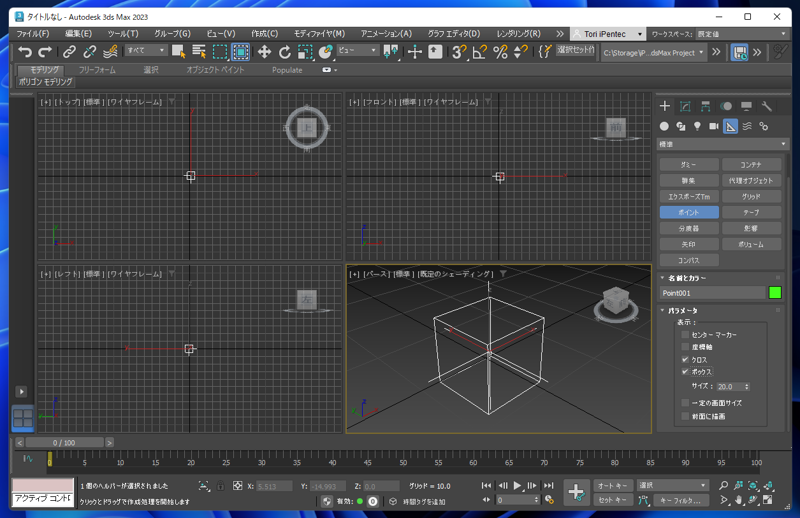
Task: Open the グループ(G) menu
Action: point(172,34)
